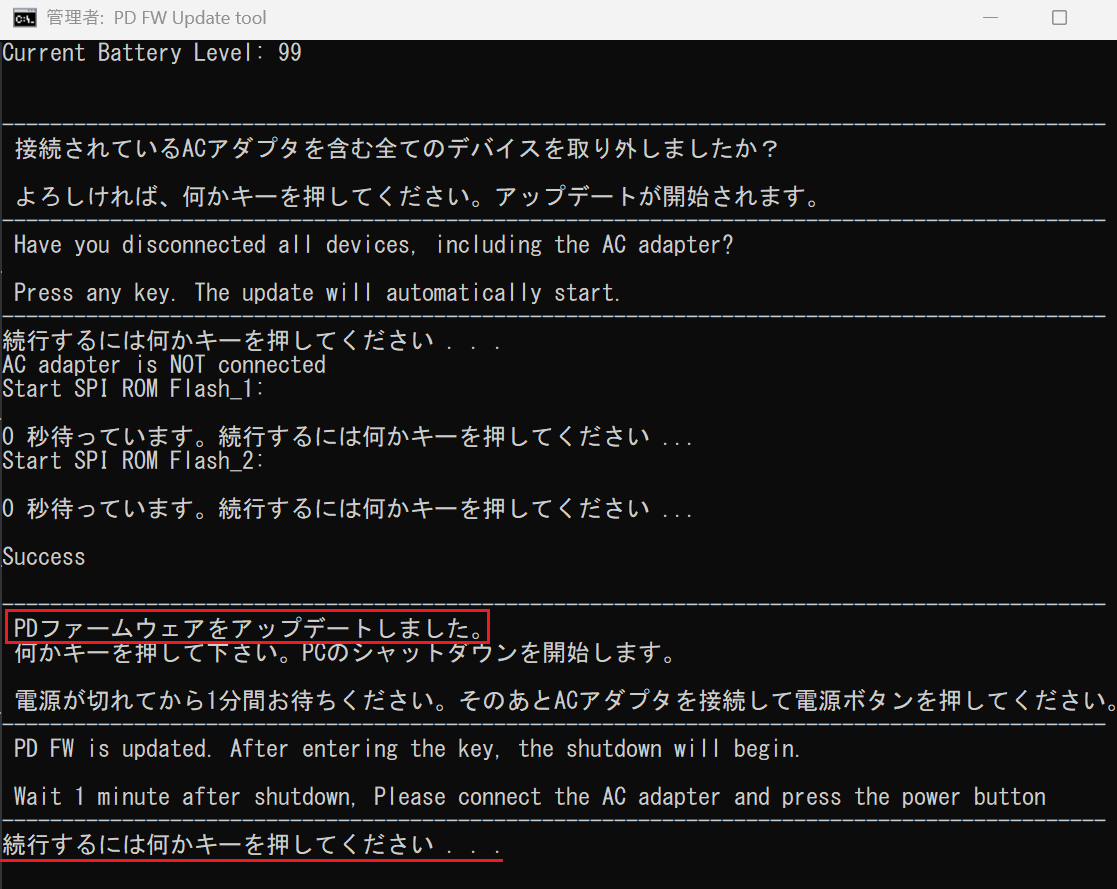Click the line starting with "電源が切れてから1分間"
1117x889 pixels.
pos(560,700)
